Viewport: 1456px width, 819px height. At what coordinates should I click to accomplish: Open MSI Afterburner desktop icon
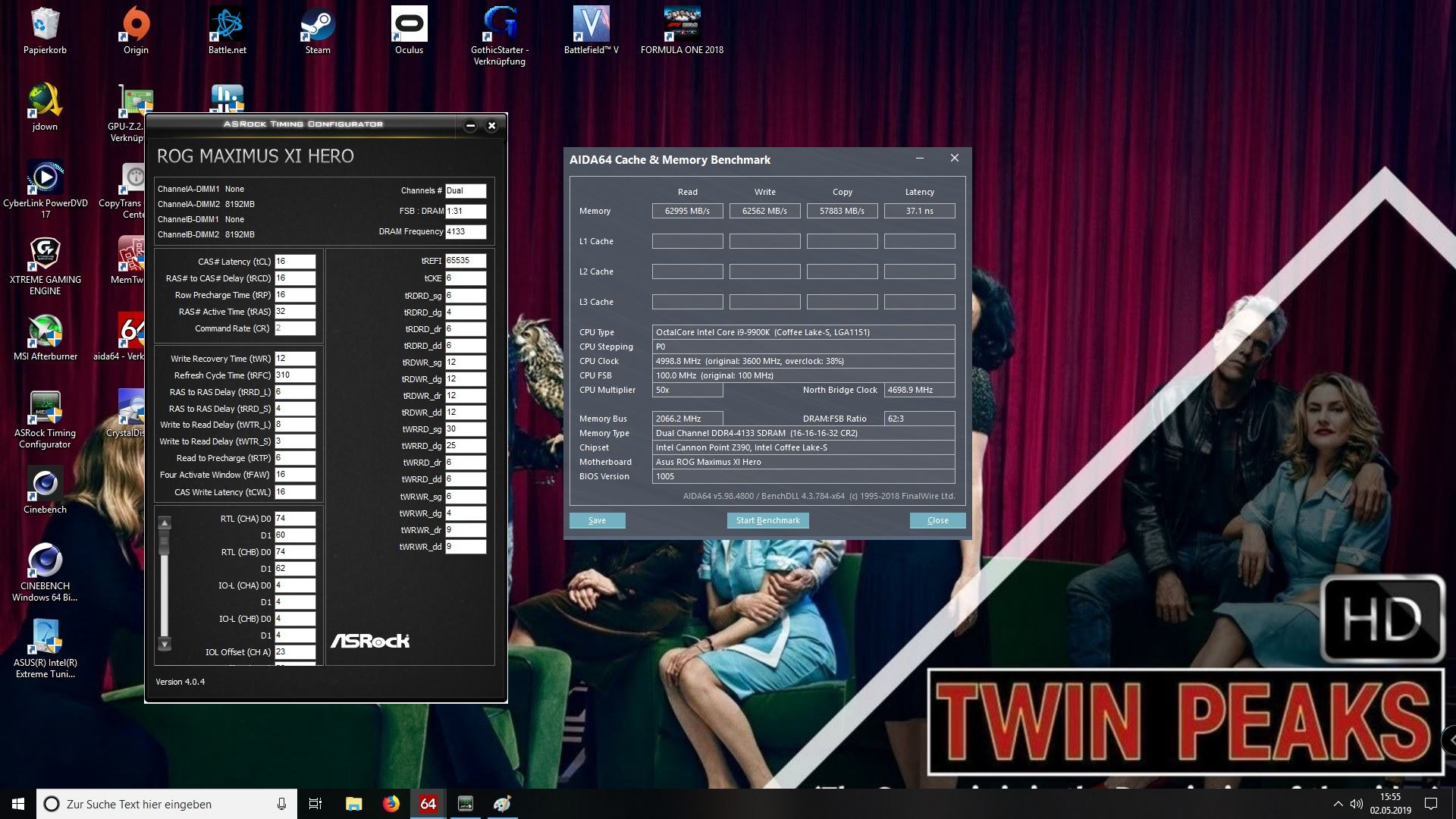[x=45, y=337]
